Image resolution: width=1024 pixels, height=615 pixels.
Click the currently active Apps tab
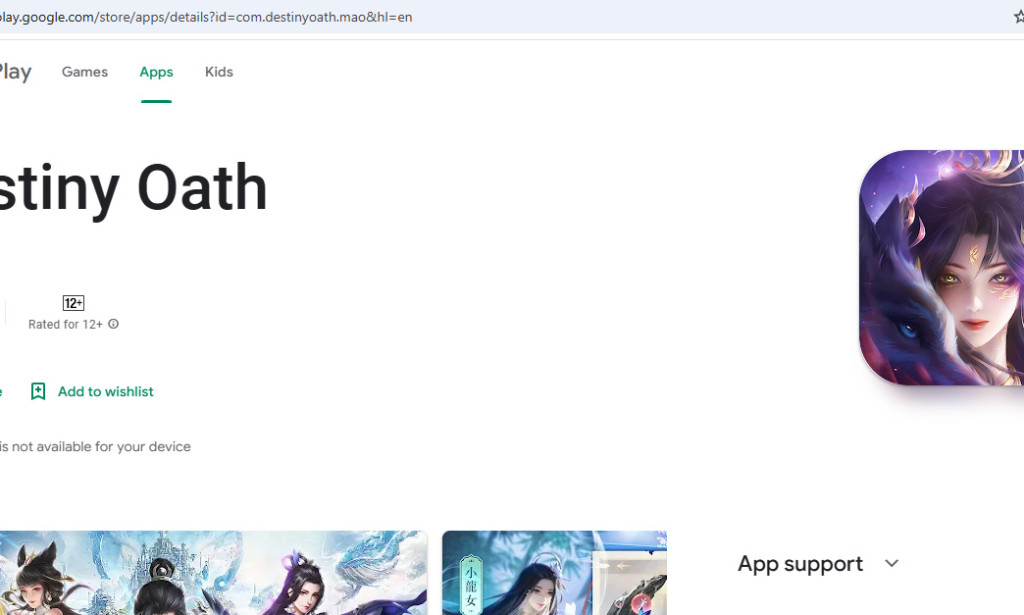[156, 71]
